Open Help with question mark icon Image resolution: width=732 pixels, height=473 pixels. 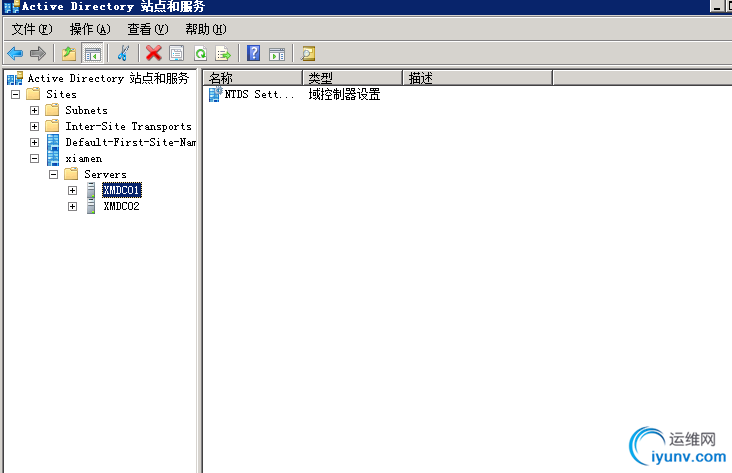pos(253,53)
